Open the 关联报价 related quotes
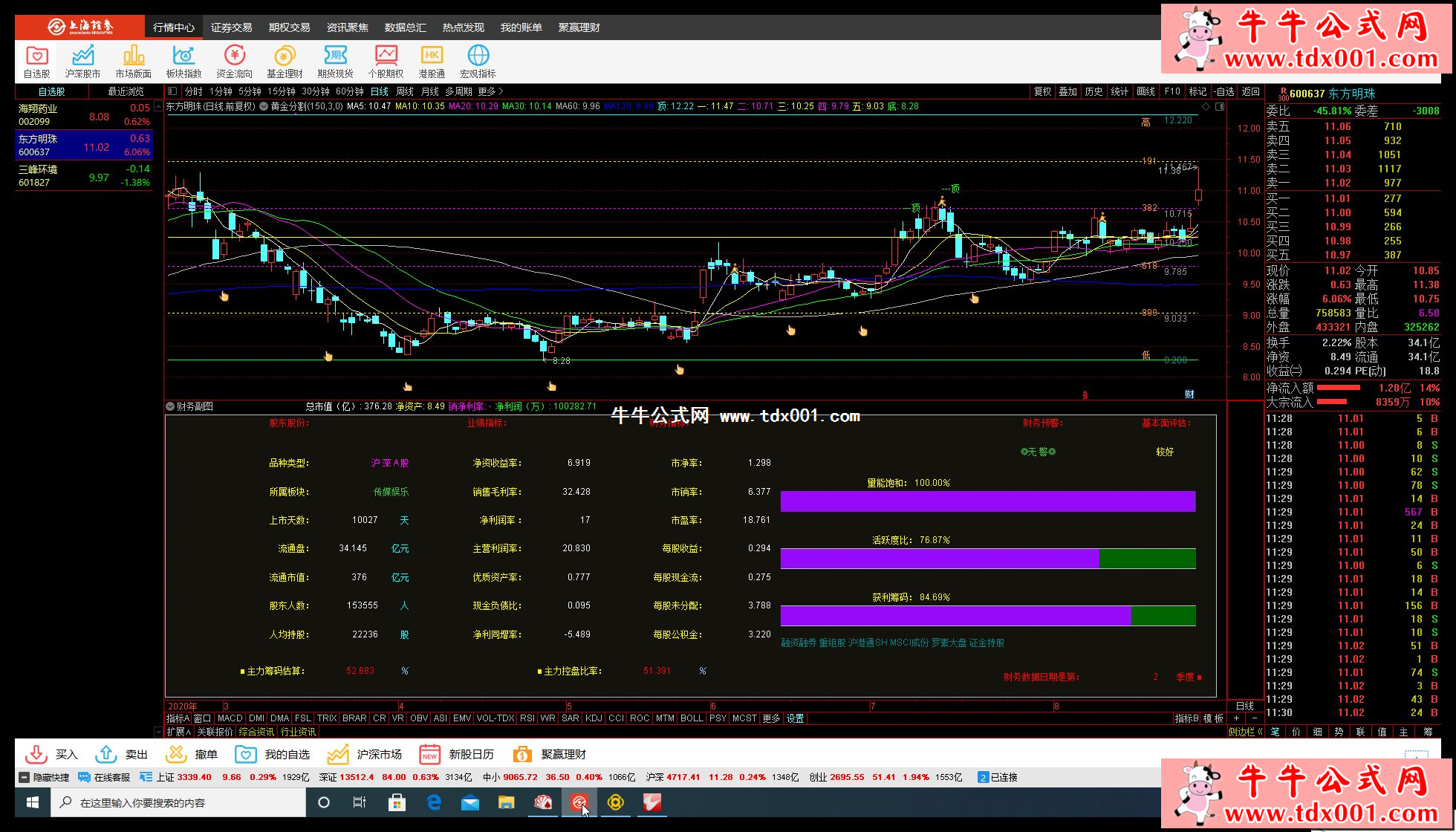The width and height of the screenshot is (1456, 832). (215, 732)
